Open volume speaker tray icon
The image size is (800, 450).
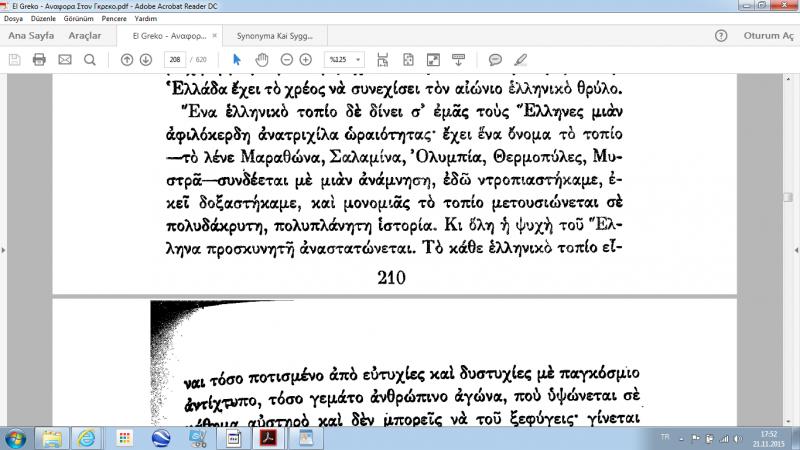tap(738, 438)
